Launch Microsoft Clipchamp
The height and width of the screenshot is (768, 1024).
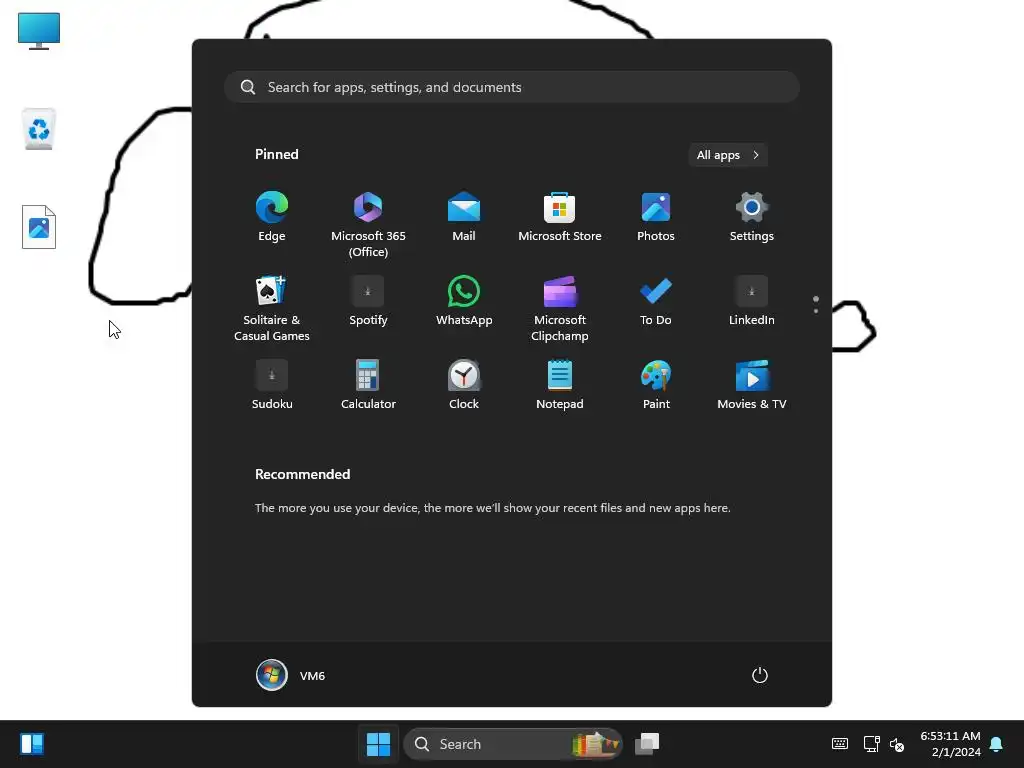click(x=560, y=308)
